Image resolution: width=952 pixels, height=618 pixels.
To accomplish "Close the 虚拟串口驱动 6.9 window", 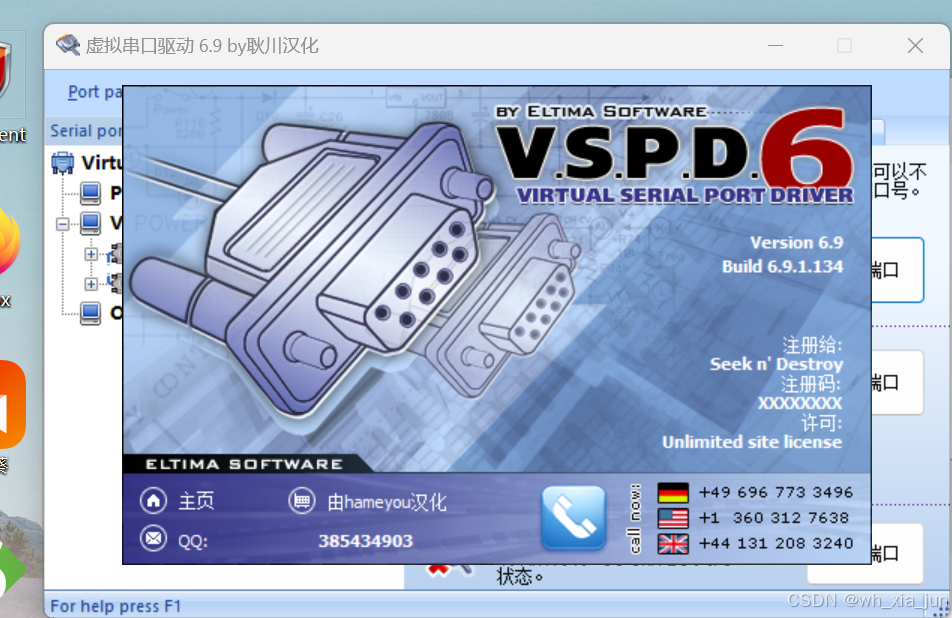I will tap(915, 46).
